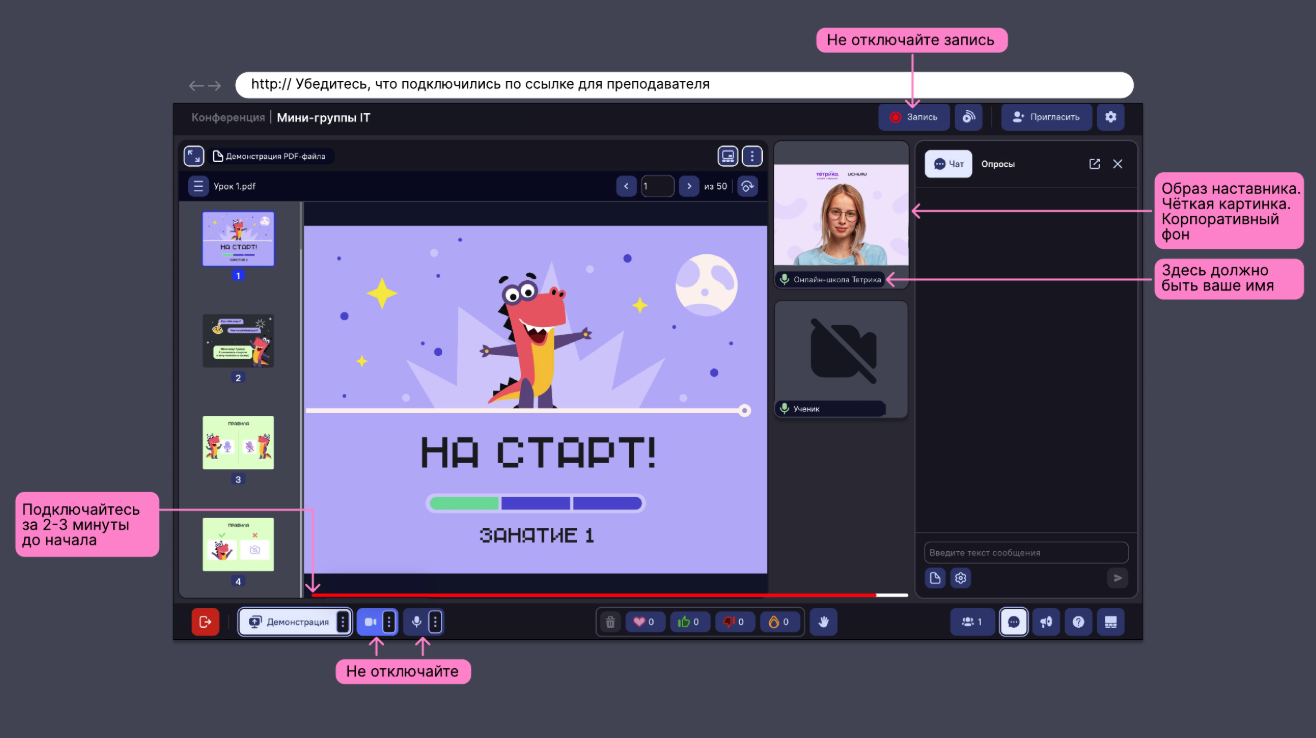Screen dimensions: 1316x738
Task: Toggle the camera on/off button
Action: 369,622
